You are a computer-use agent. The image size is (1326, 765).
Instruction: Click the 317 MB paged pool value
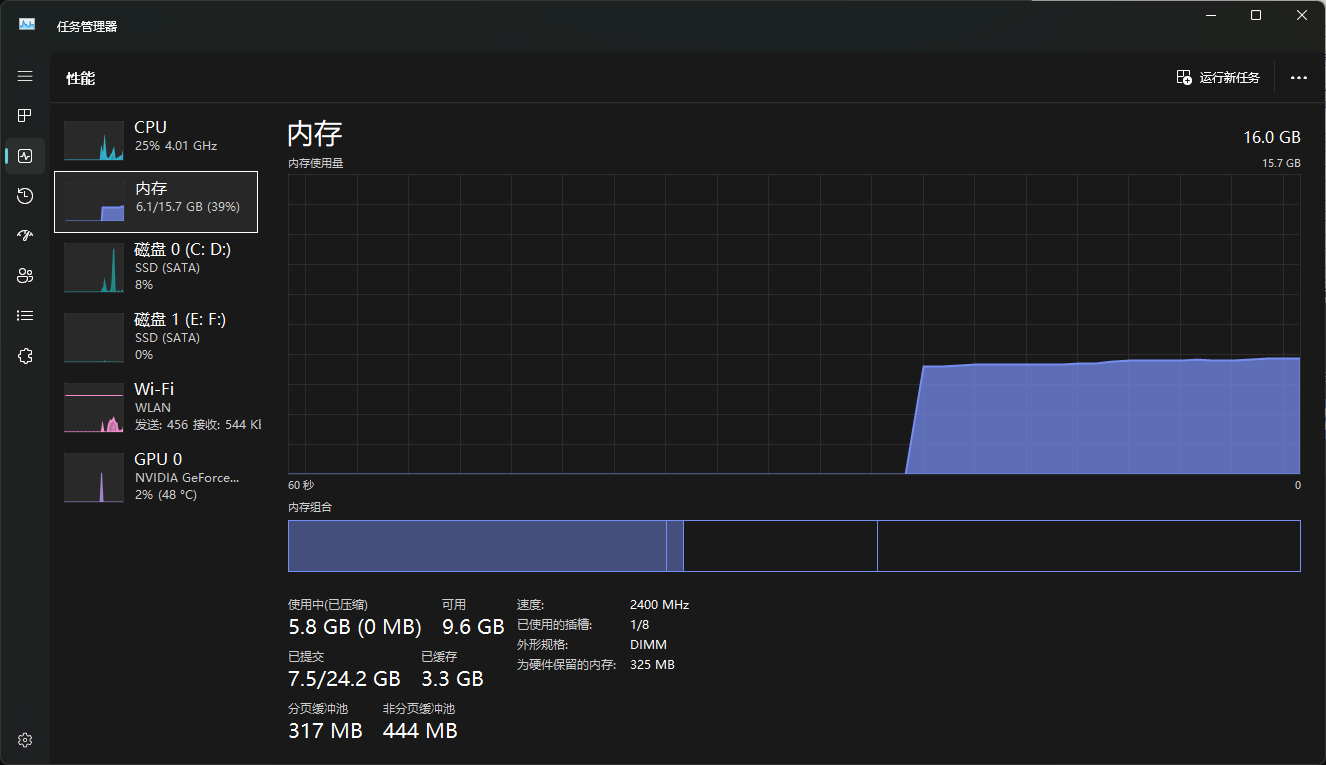tap(325, 731)
